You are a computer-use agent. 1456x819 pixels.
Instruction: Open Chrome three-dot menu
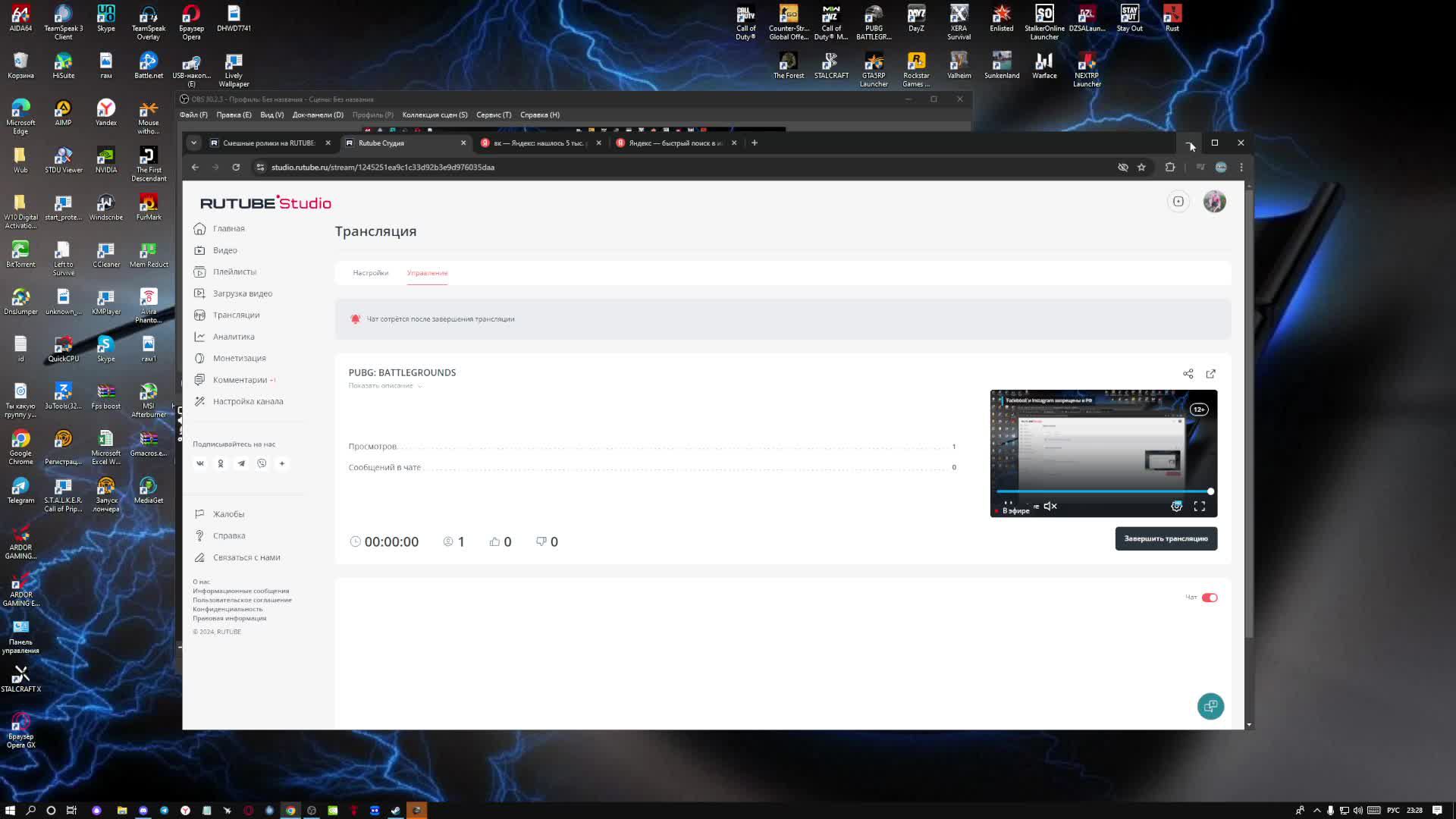pos(1241,167)
